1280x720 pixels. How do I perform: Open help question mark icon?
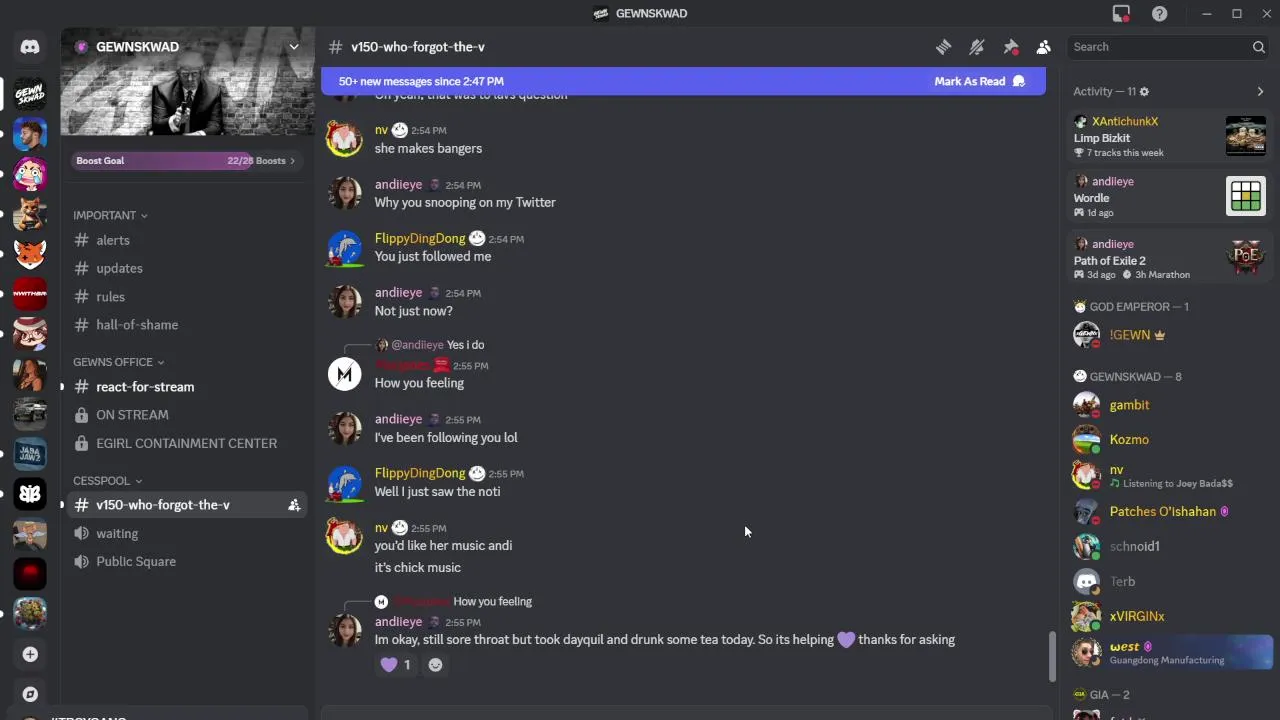coord(1159,13)
